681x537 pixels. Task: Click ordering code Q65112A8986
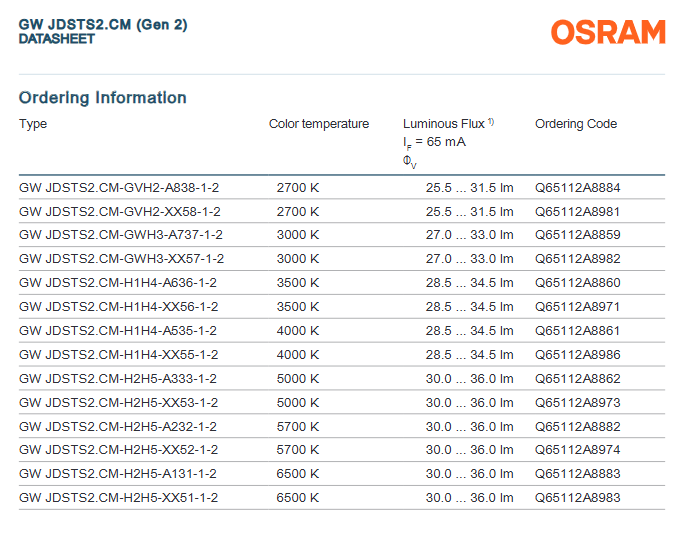pyautogui.click(x=578, y=355)
